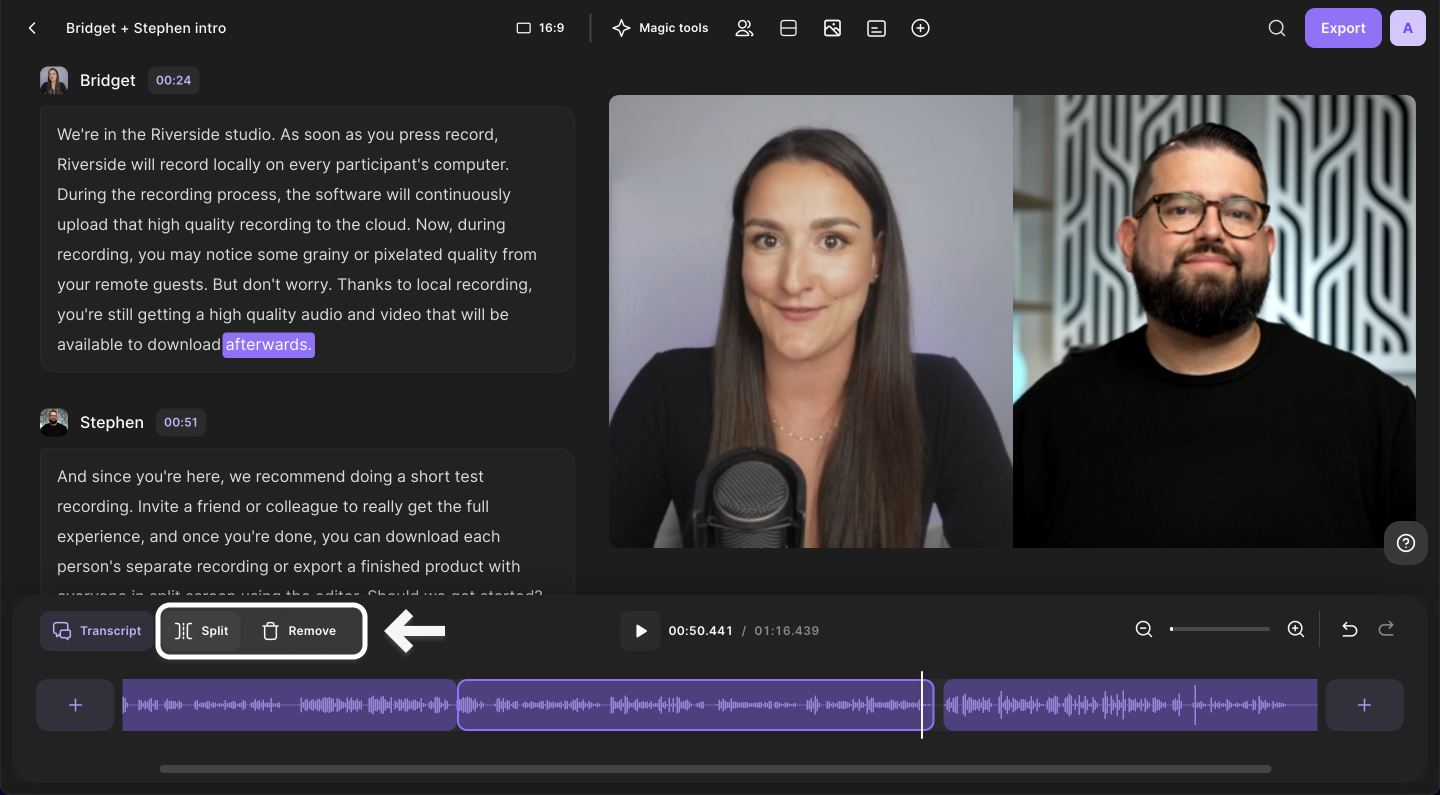The image size is (1440, 795).
Task: Click the Export button
Action: point(1343,28)
